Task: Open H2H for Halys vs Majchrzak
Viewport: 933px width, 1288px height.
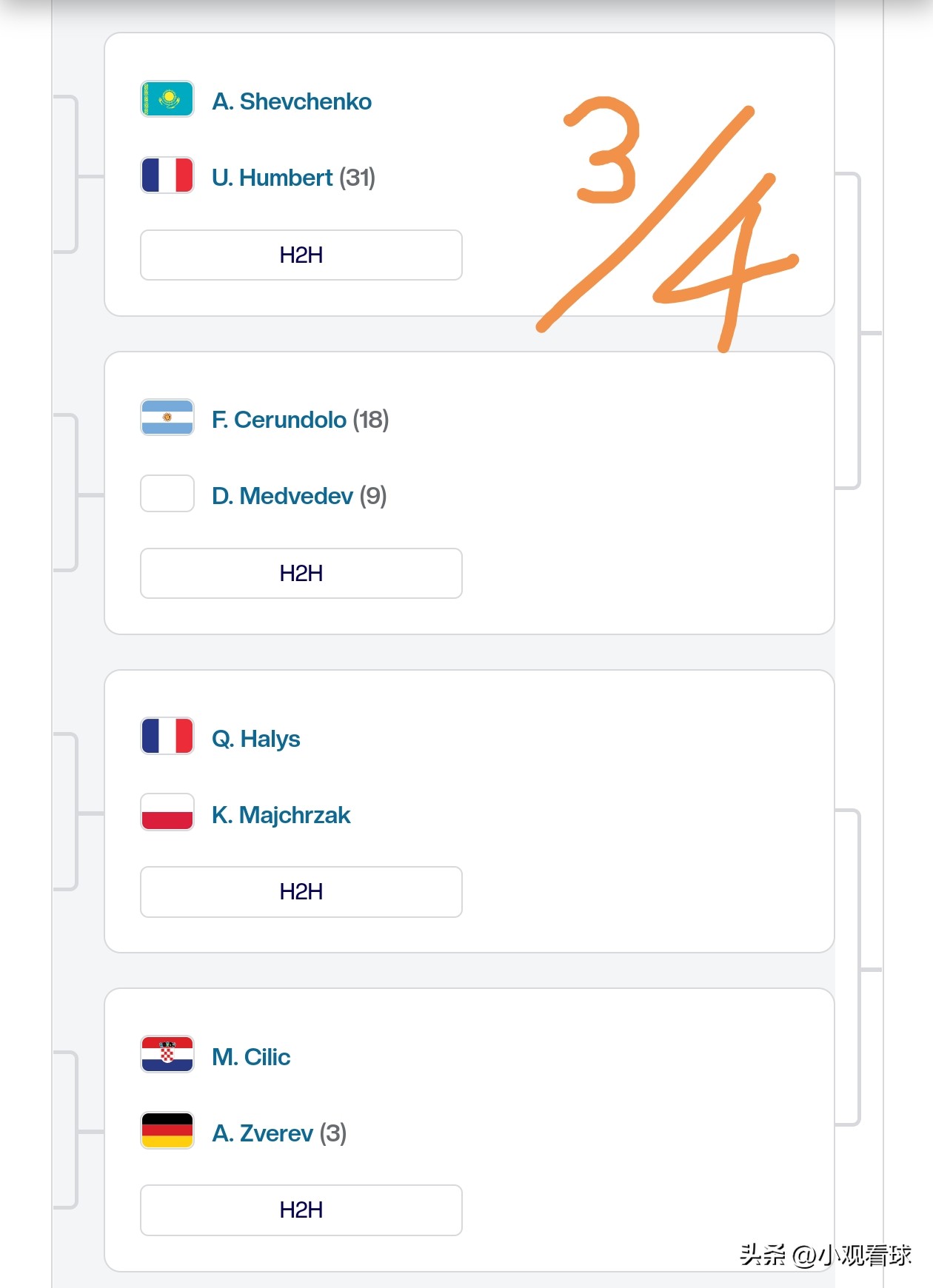Action: 301,892
